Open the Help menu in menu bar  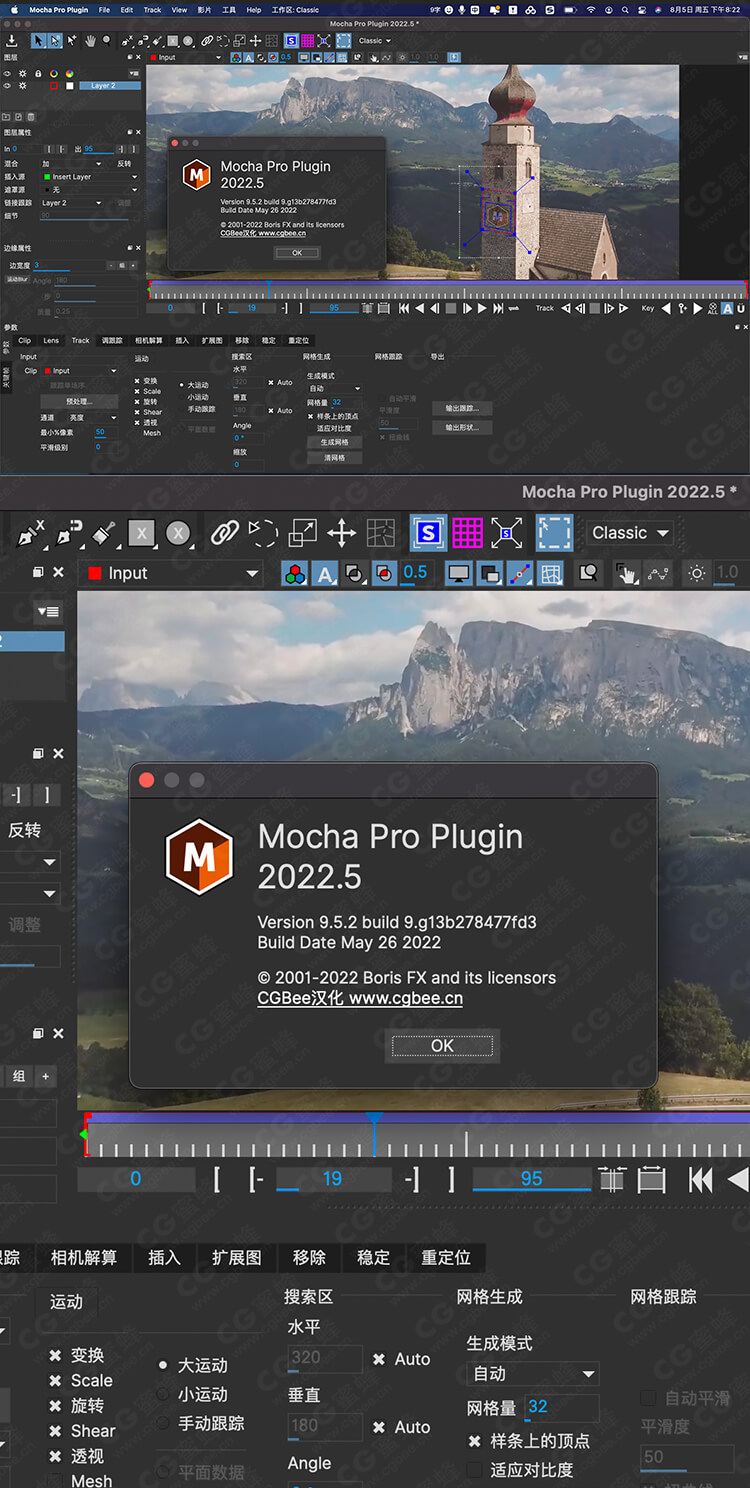click(254, 9)
